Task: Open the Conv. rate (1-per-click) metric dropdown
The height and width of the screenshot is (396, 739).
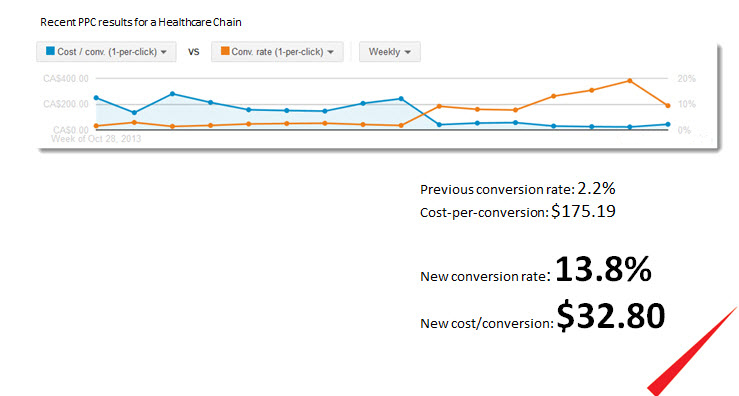Action: pyautogui.click(x=277, y=52)
